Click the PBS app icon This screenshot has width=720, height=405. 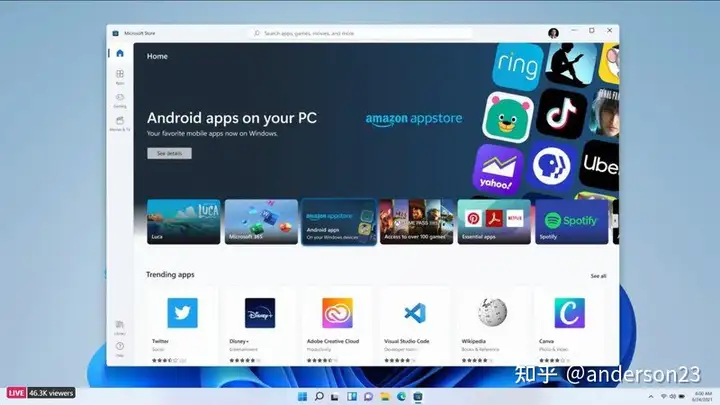551,166
